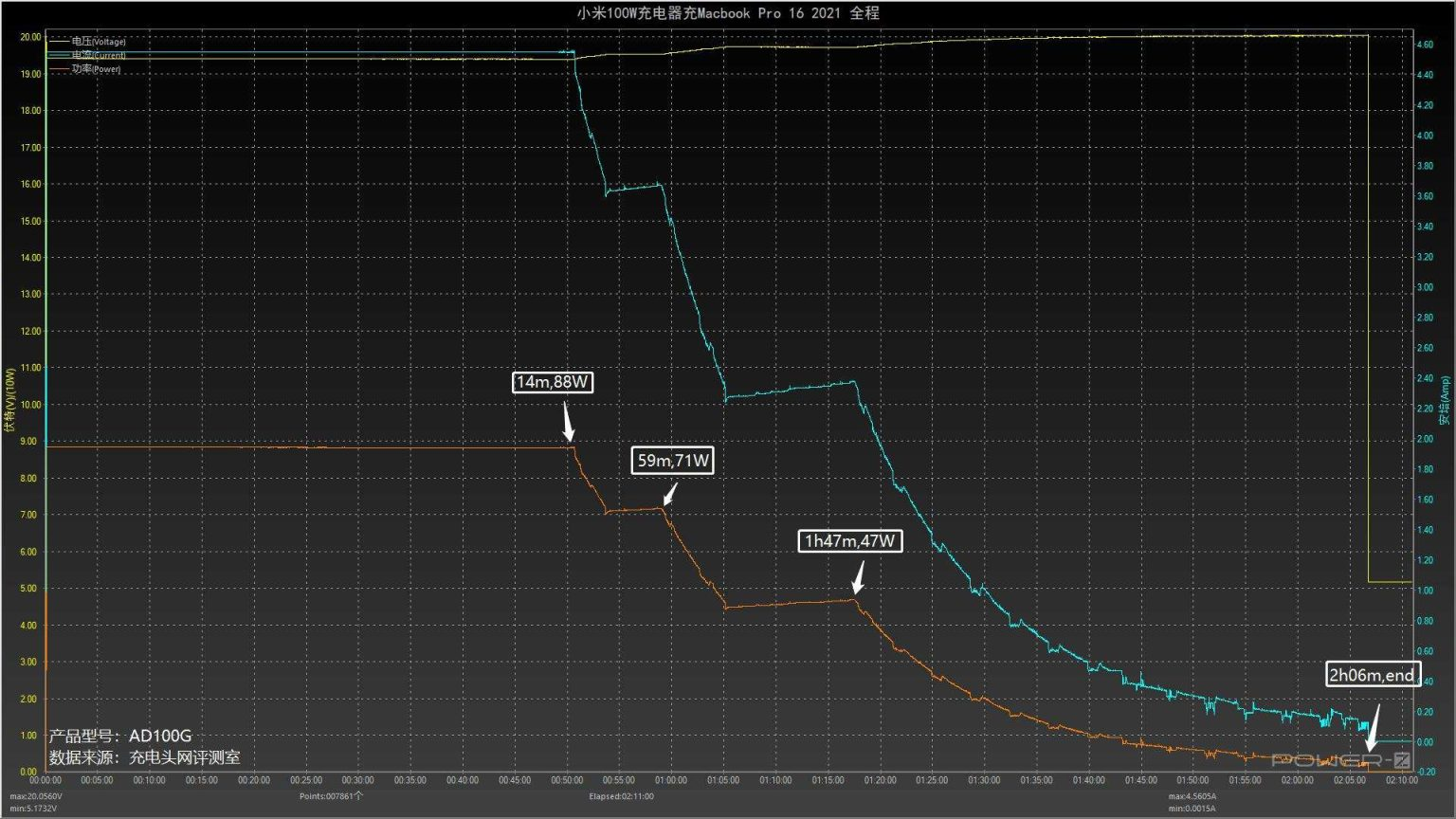Click the chart title mentioning Macbook Pro 16 2021
Screen dimensions: 1456x819
pyautogui.click(x=728, y=13)
